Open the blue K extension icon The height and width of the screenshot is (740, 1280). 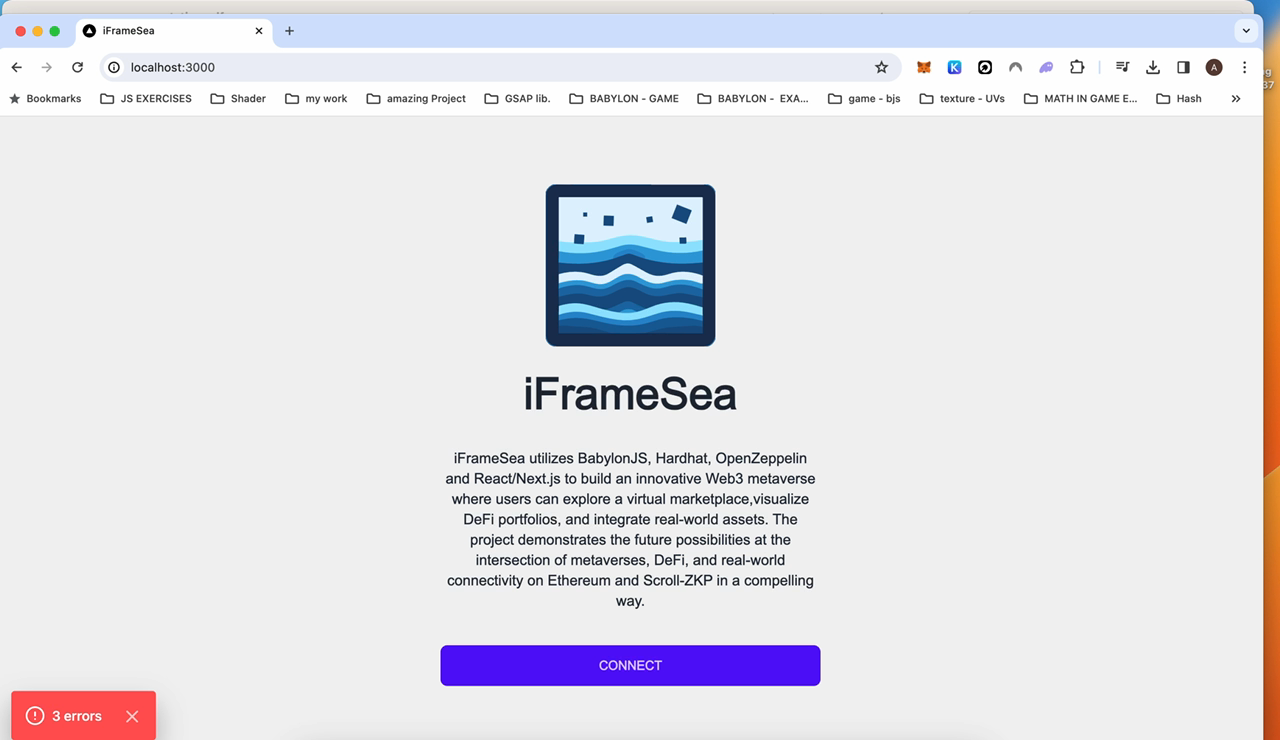pos(954,67)
